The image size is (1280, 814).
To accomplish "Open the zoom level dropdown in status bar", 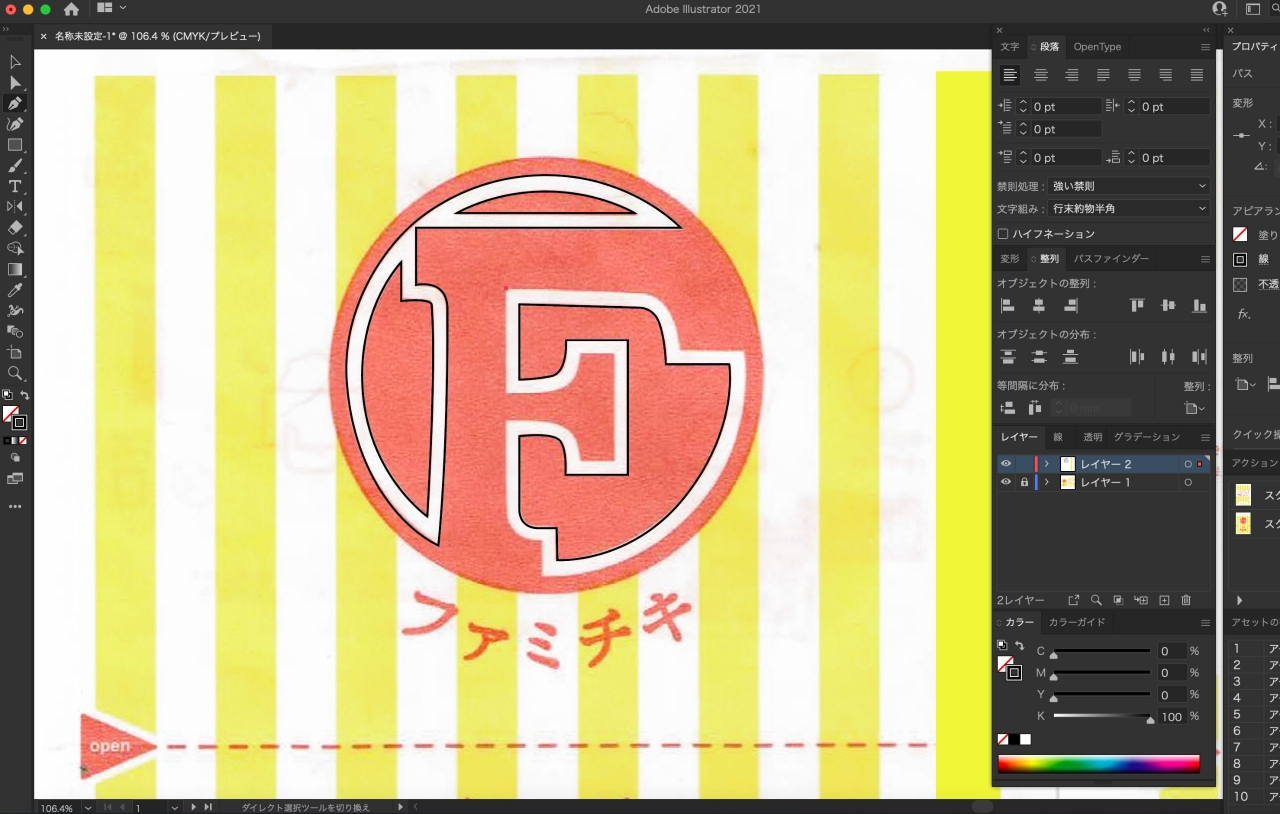I will (x=88, y=807).
